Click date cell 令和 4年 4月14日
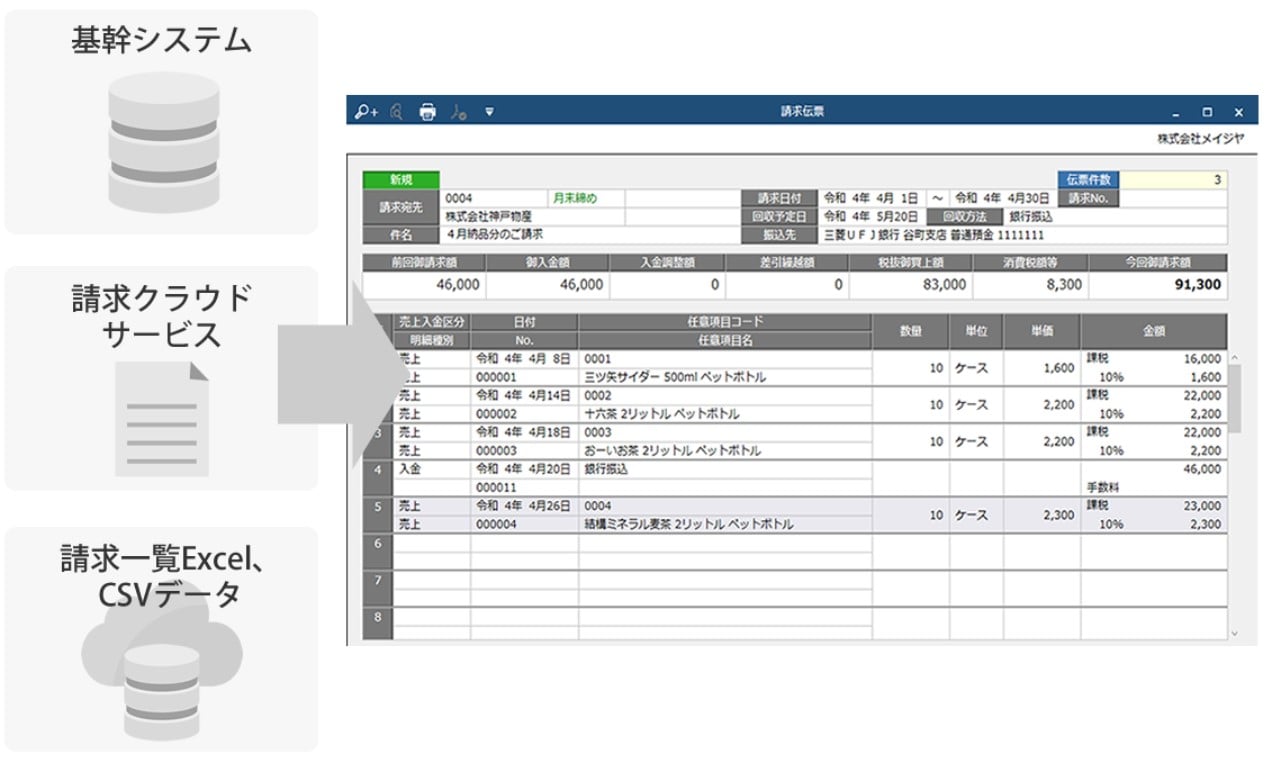The width and height of the screenshot is (1271, 767). pos(524,395)
